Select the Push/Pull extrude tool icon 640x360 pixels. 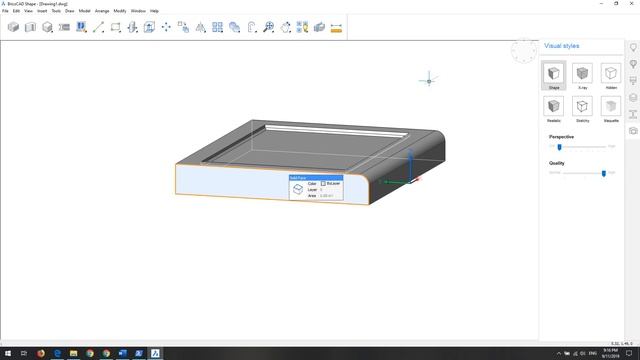(149, 27)
